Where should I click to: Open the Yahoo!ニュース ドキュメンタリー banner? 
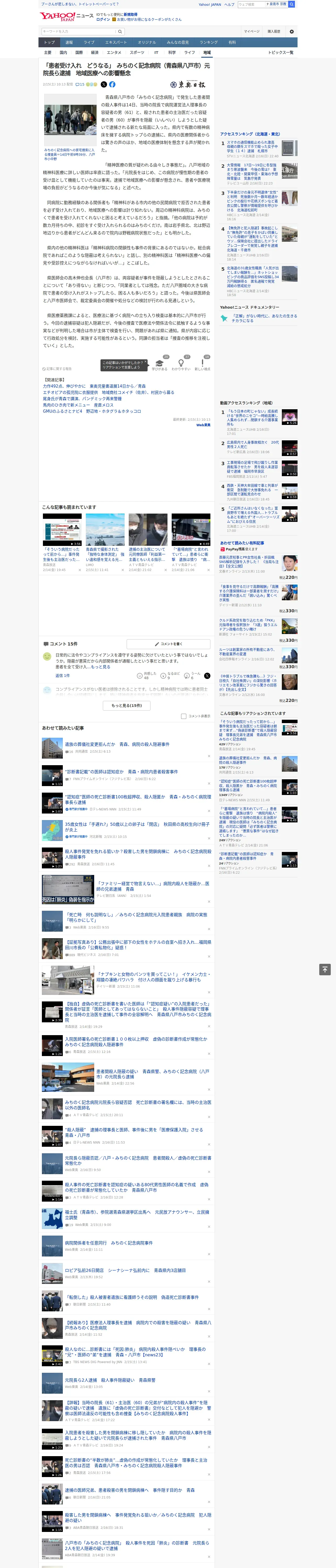[x=259, y=318]
